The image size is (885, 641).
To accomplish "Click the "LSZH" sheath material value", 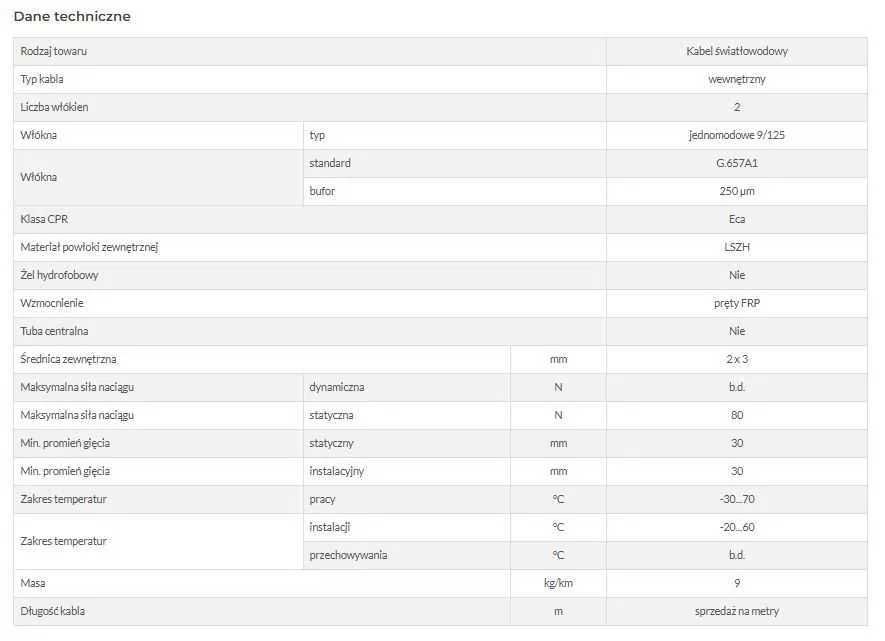I will [737, 247].
